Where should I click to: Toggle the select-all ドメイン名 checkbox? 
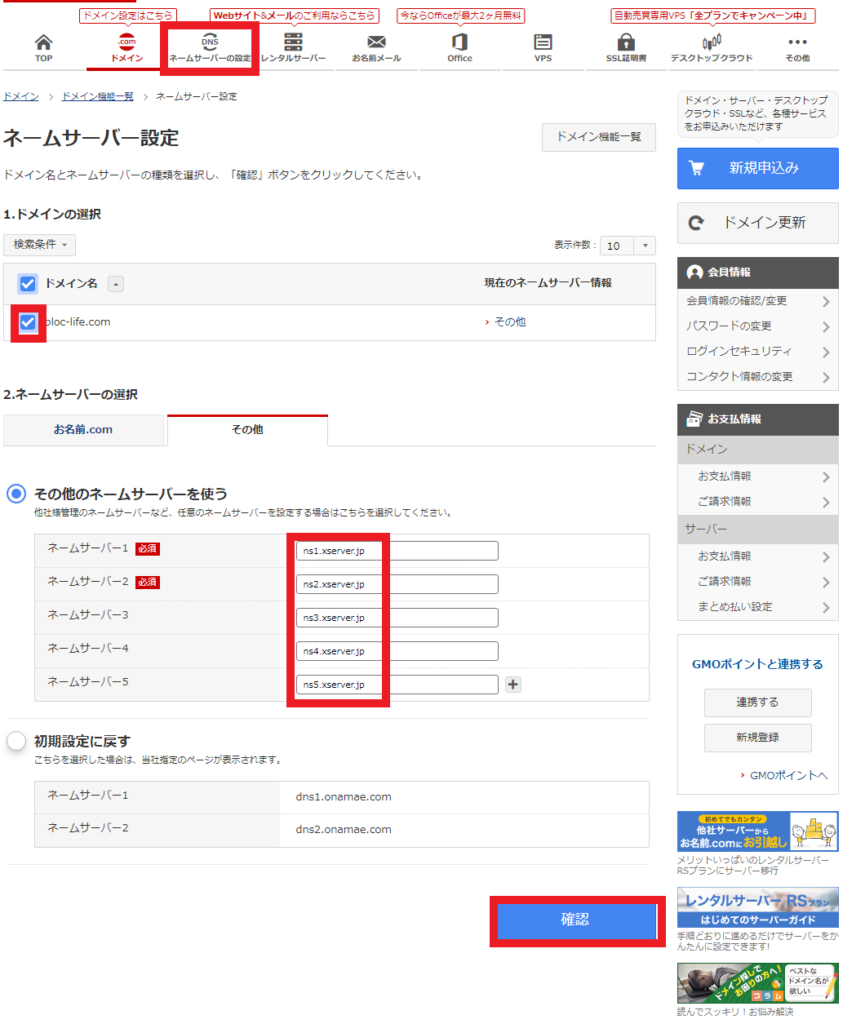27,283
